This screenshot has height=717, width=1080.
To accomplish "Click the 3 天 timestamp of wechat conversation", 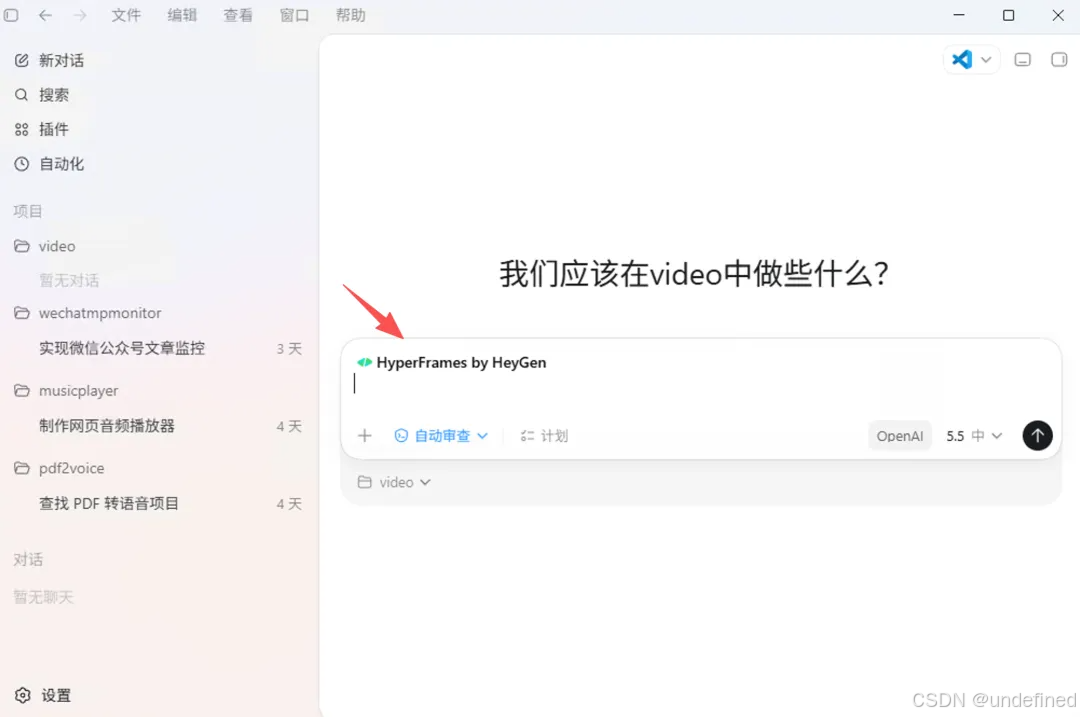I will point(289,349).
